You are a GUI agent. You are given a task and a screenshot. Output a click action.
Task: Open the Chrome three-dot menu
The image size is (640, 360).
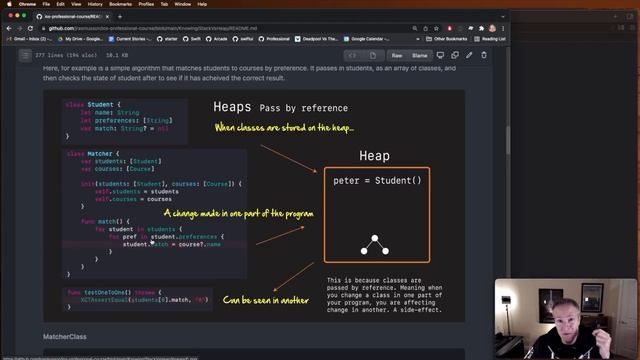point(503,29)
